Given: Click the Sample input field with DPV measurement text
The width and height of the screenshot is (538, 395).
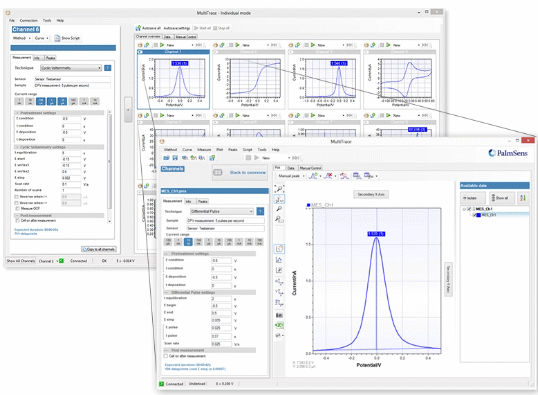Looking at the screenshot, I should tap(225, 220).
